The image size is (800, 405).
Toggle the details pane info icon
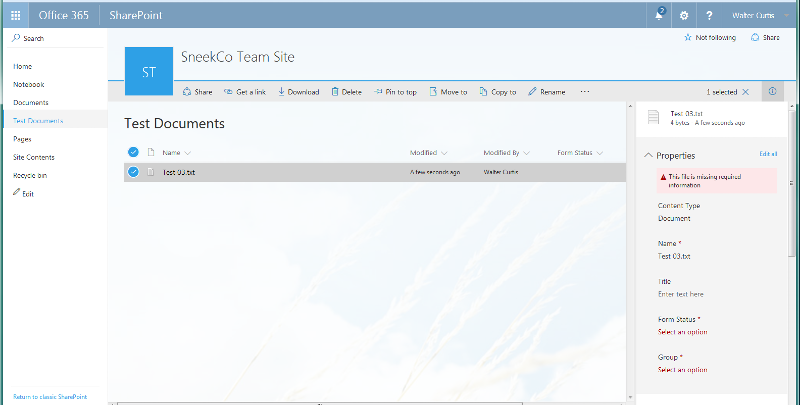click(772, 91)
